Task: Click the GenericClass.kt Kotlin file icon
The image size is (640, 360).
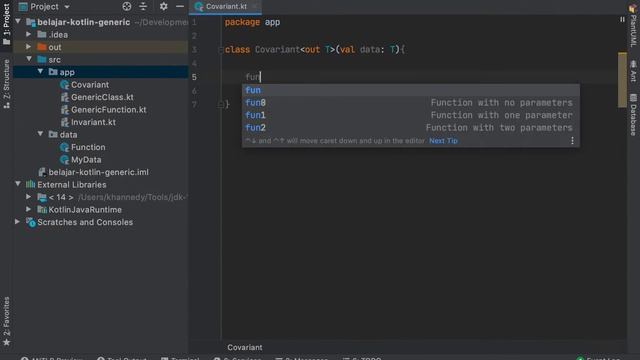Action: click(x=64, y=97)
